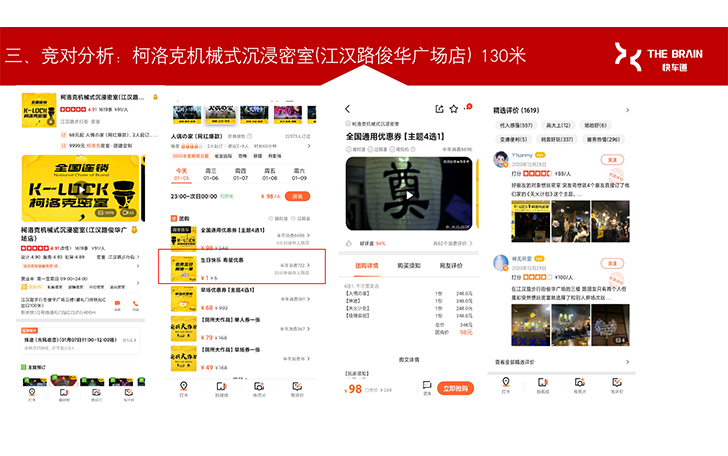Toggle the 随时退 filter in 团购 section
Image resolution: width=728 pixels, height=456 pixels.
point(278,218)
